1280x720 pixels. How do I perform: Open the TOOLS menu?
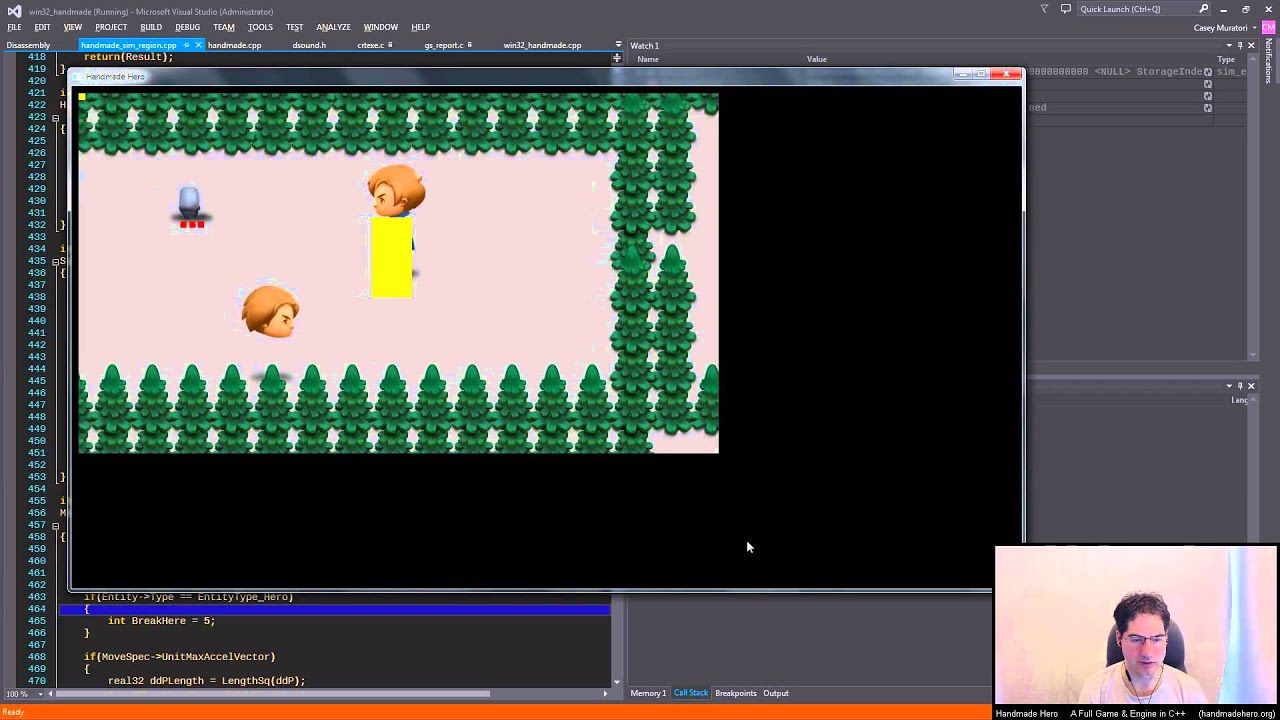pyautogui.click(x=260, y=27)
